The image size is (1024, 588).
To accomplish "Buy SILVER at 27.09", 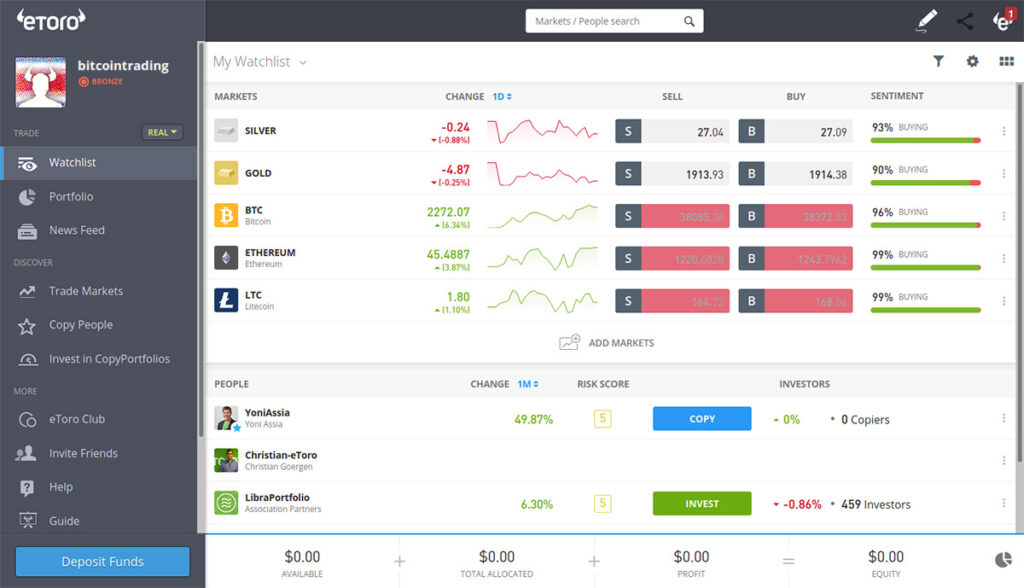I will (795, 131).
